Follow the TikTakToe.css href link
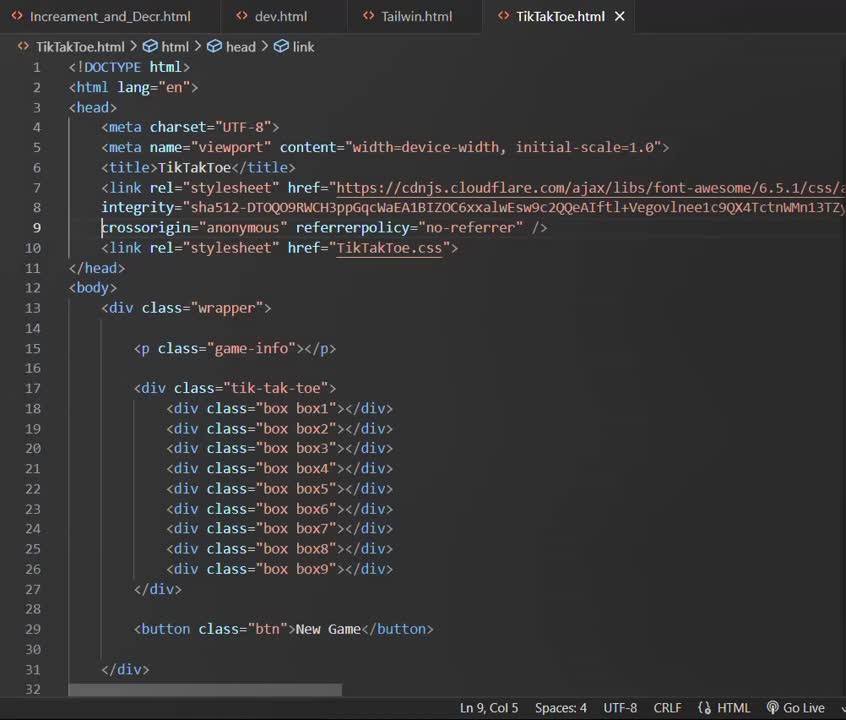Screen dimensions: 846x720 [x=392, y=248]
